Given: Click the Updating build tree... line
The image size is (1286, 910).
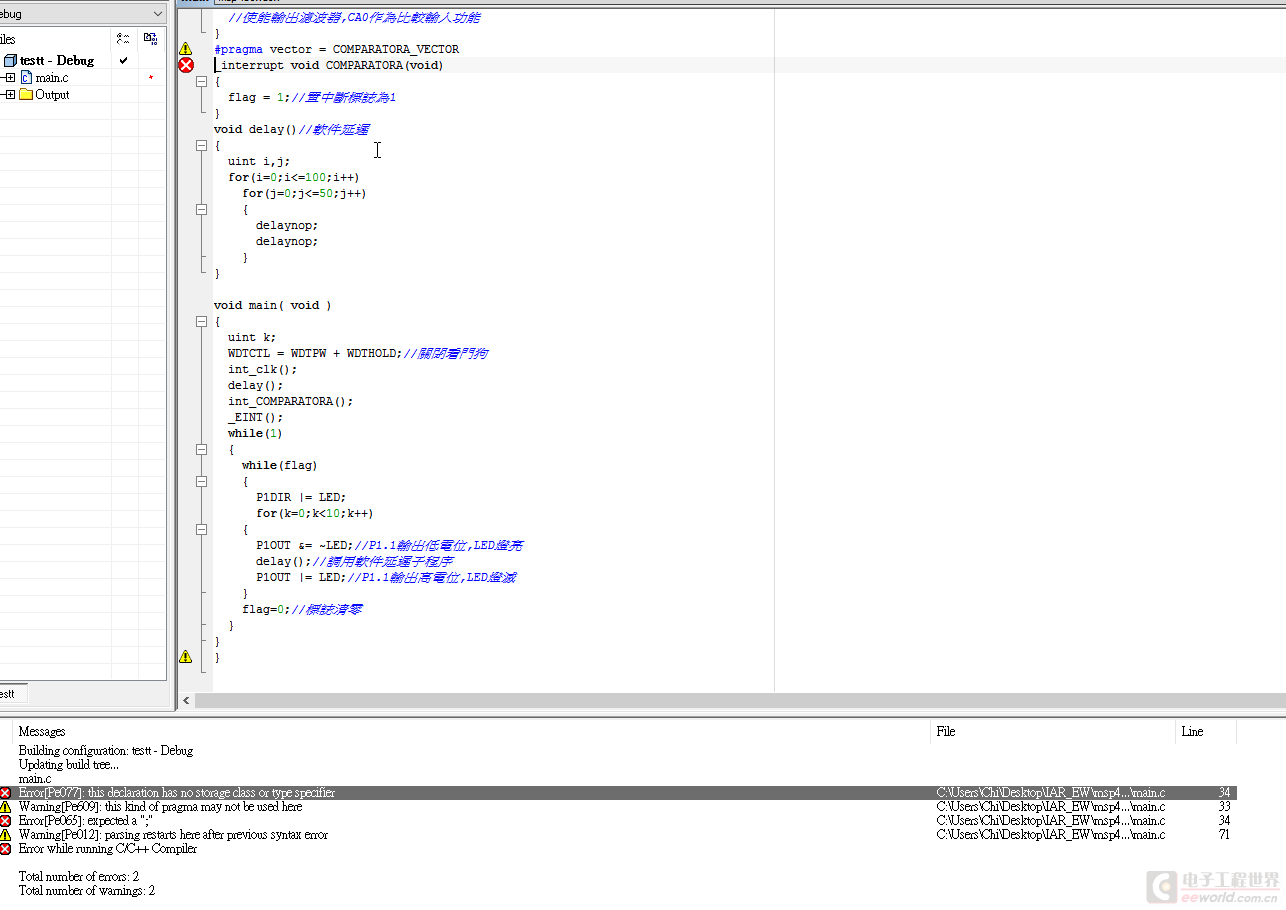Looking at the screenshot, I should pyautogui.click(x=68, y=764).
